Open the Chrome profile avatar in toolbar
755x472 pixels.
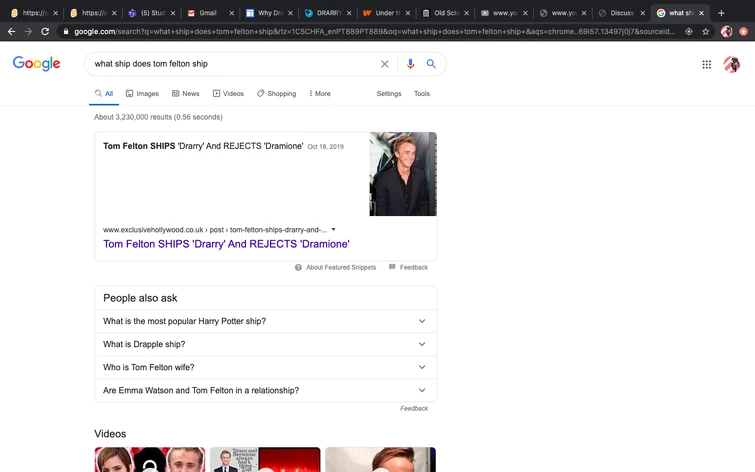727,32
